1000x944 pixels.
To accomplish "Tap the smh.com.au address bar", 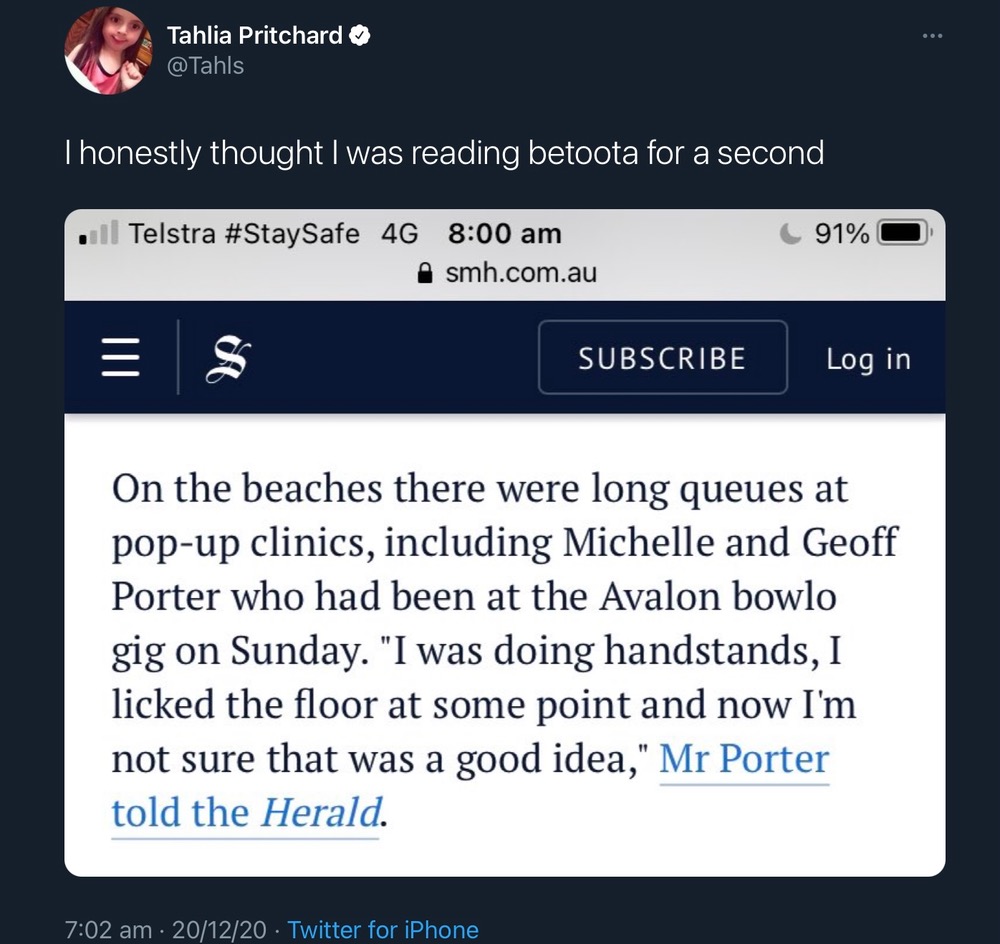I will click(519, 272).
